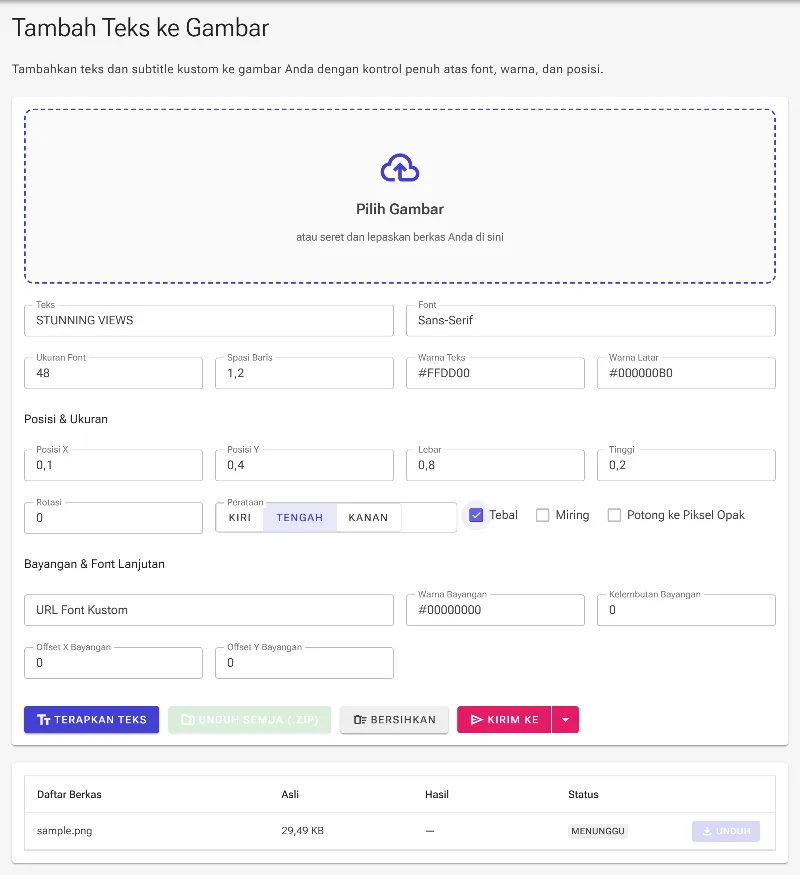
Task: Disable the Tebal bold checkbox
Action: (476, 515)
